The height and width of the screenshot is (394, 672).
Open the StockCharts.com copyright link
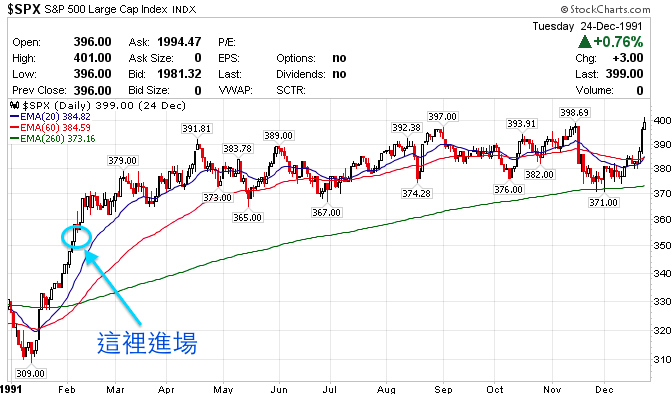pos(605,9)
